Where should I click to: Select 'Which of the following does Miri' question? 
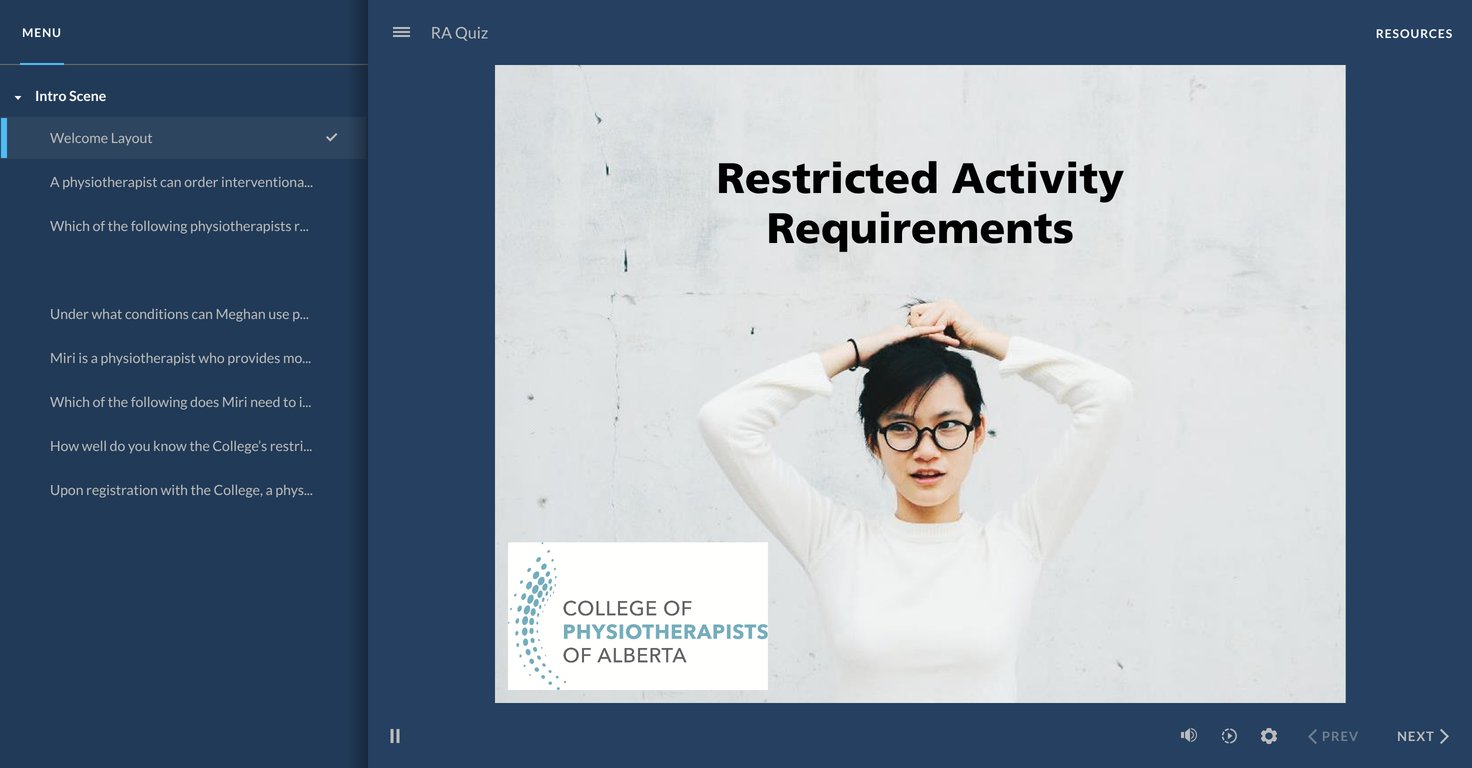[x=180, y=402]
